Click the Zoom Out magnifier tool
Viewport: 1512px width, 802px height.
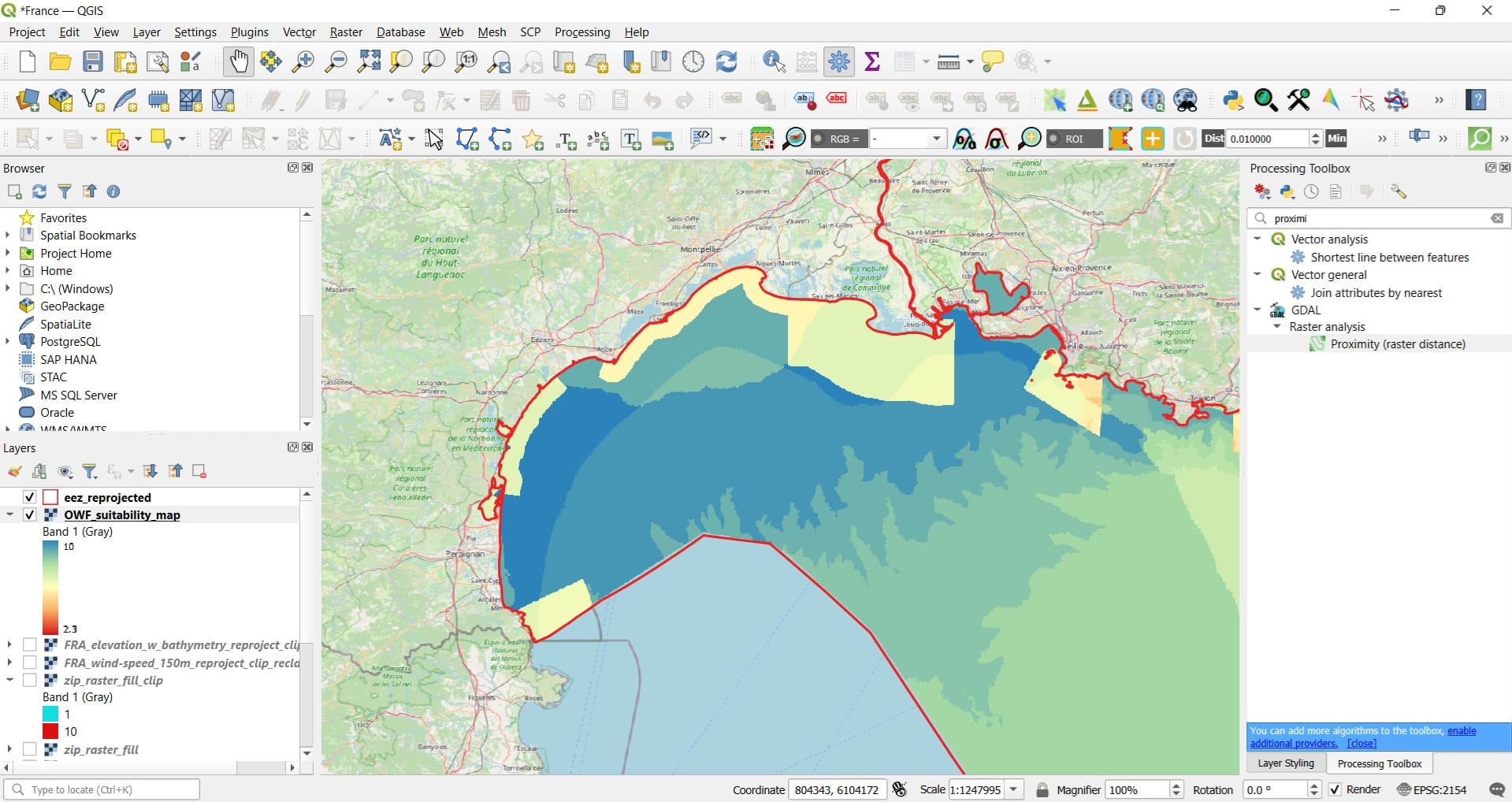click(x=336, y=61)
